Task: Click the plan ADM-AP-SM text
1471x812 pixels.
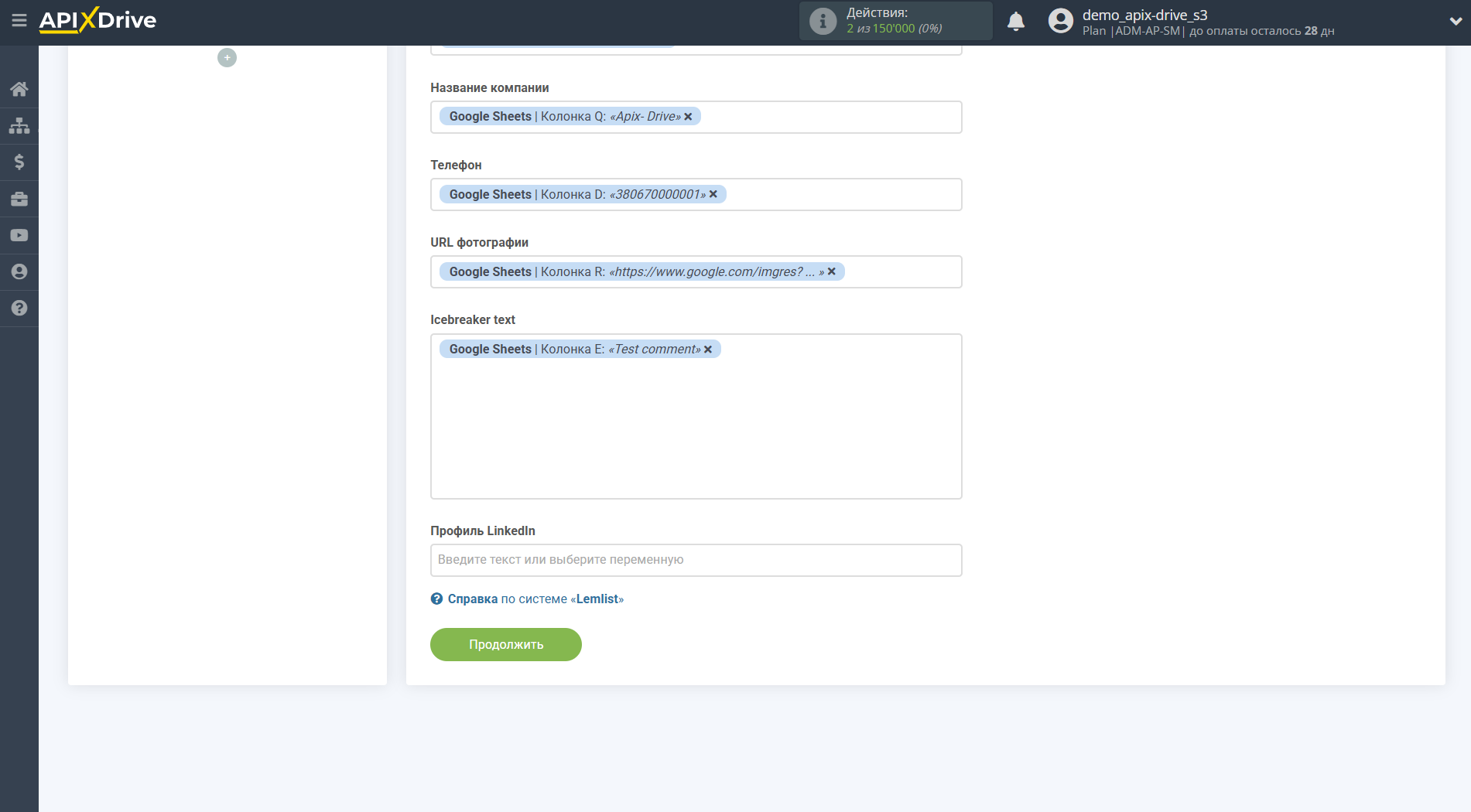Action: point(1148,31)
